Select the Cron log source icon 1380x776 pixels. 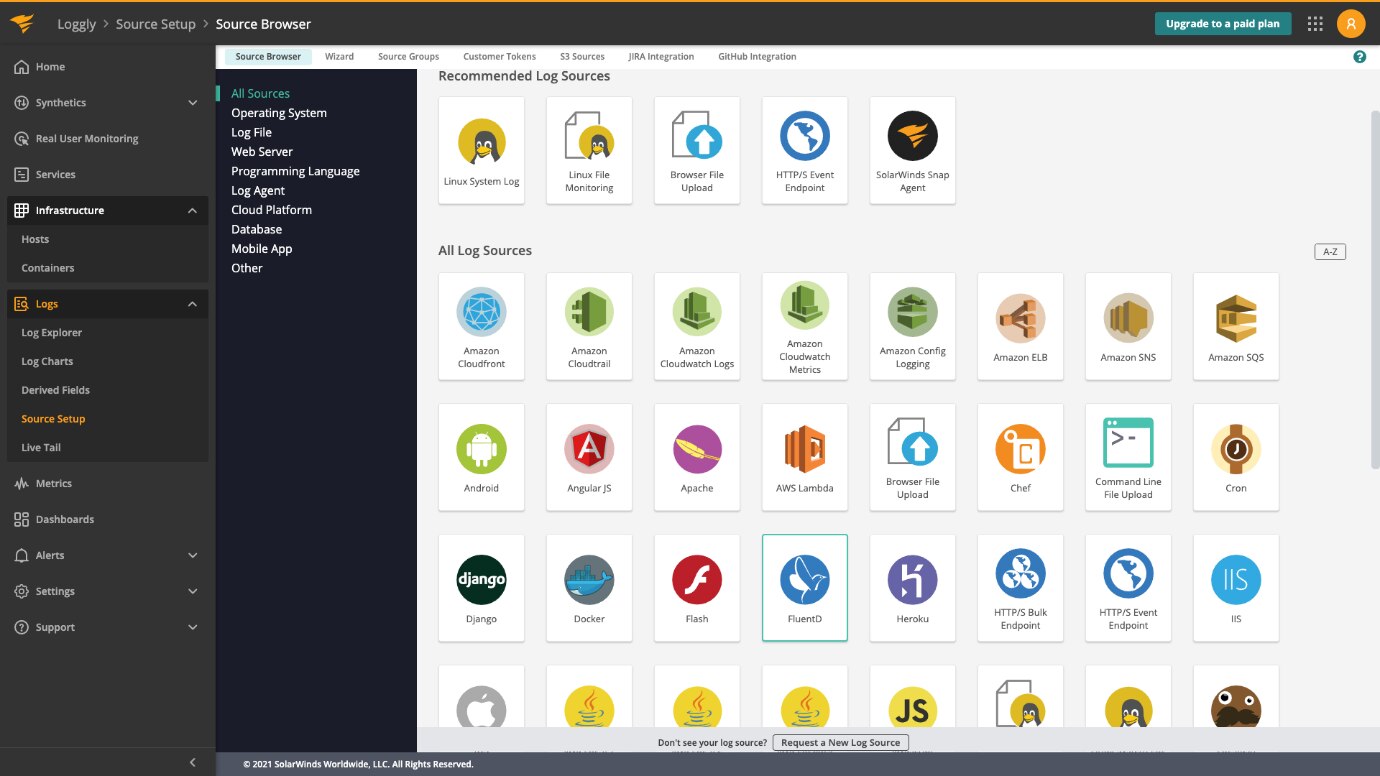tap(1235, 456)
